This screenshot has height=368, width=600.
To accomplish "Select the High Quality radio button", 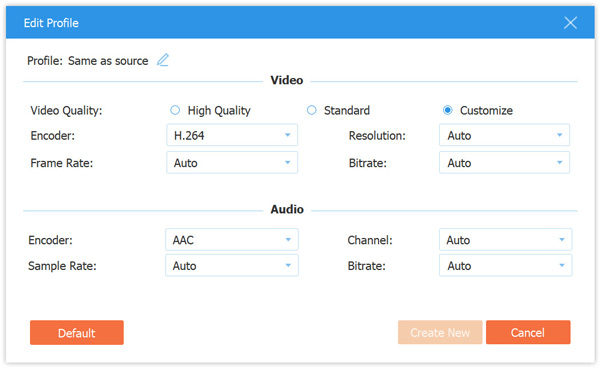I will [x=175, y=110].
